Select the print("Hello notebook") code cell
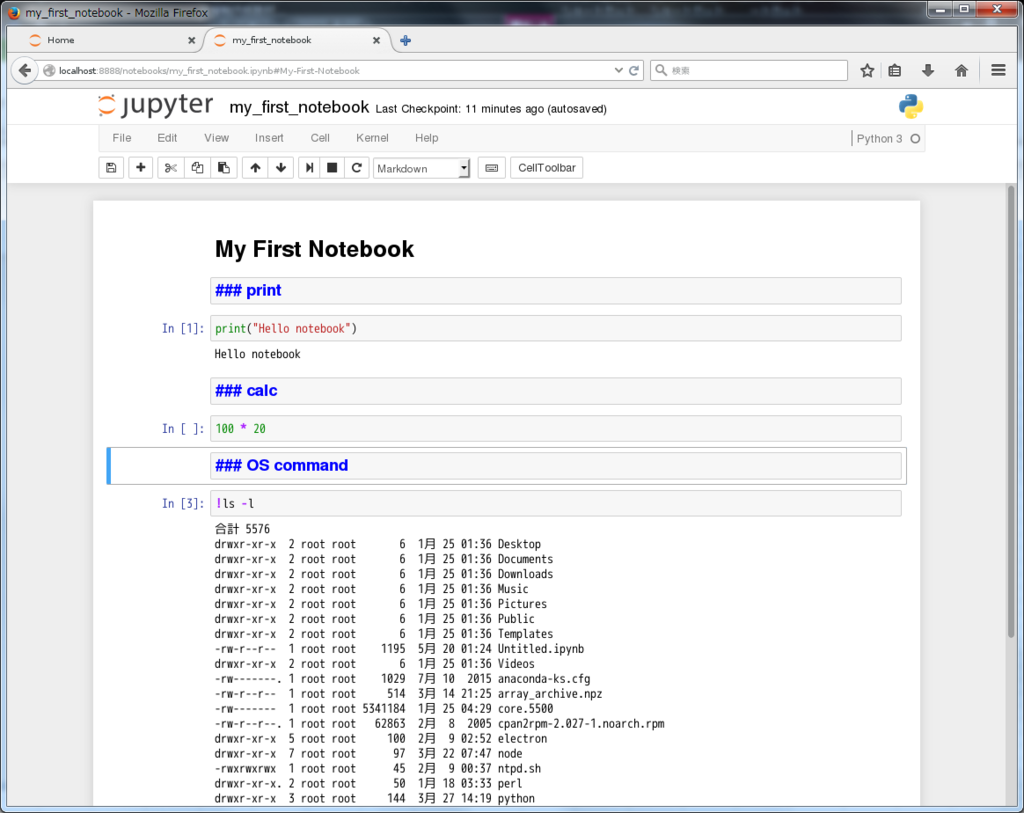1024x813 pixels. [556, 328]
